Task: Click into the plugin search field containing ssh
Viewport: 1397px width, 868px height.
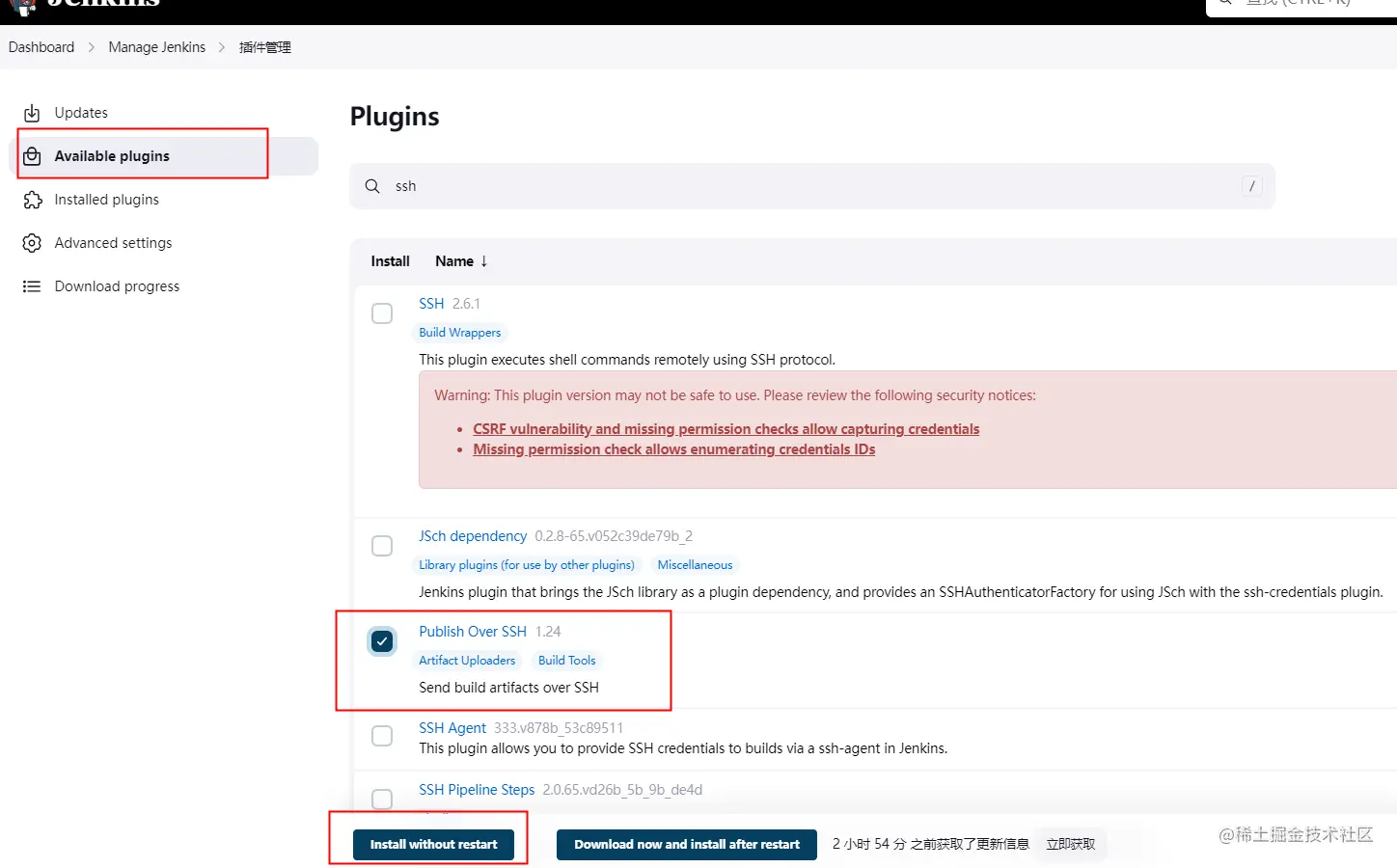Action: coord(812,186)
